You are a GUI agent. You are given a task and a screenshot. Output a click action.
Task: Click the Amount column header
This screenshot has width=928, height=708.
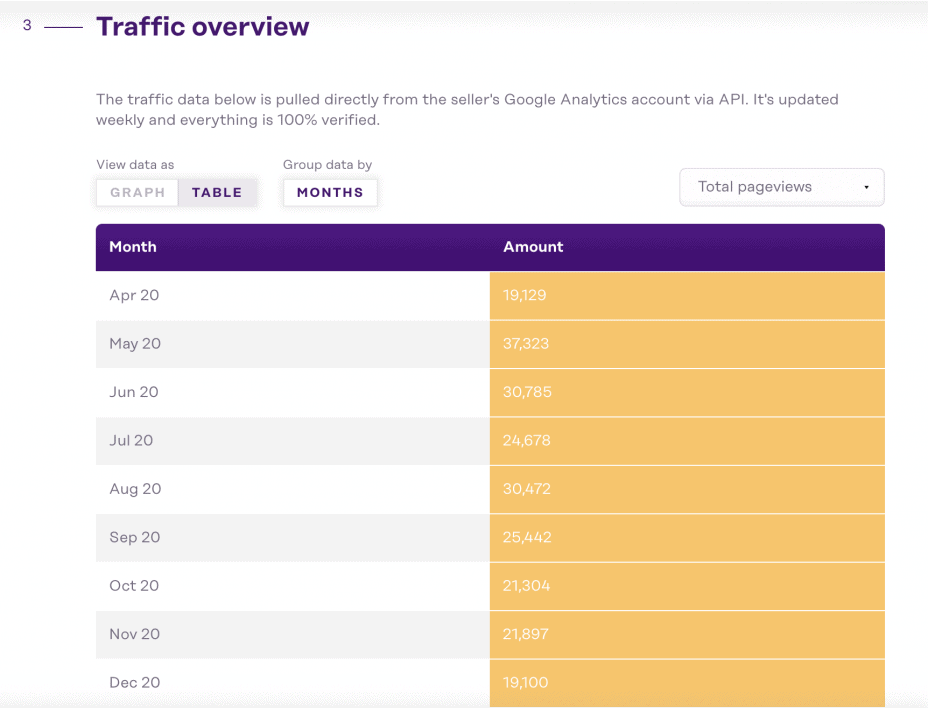pyautogui.click(x=533, y=247)
